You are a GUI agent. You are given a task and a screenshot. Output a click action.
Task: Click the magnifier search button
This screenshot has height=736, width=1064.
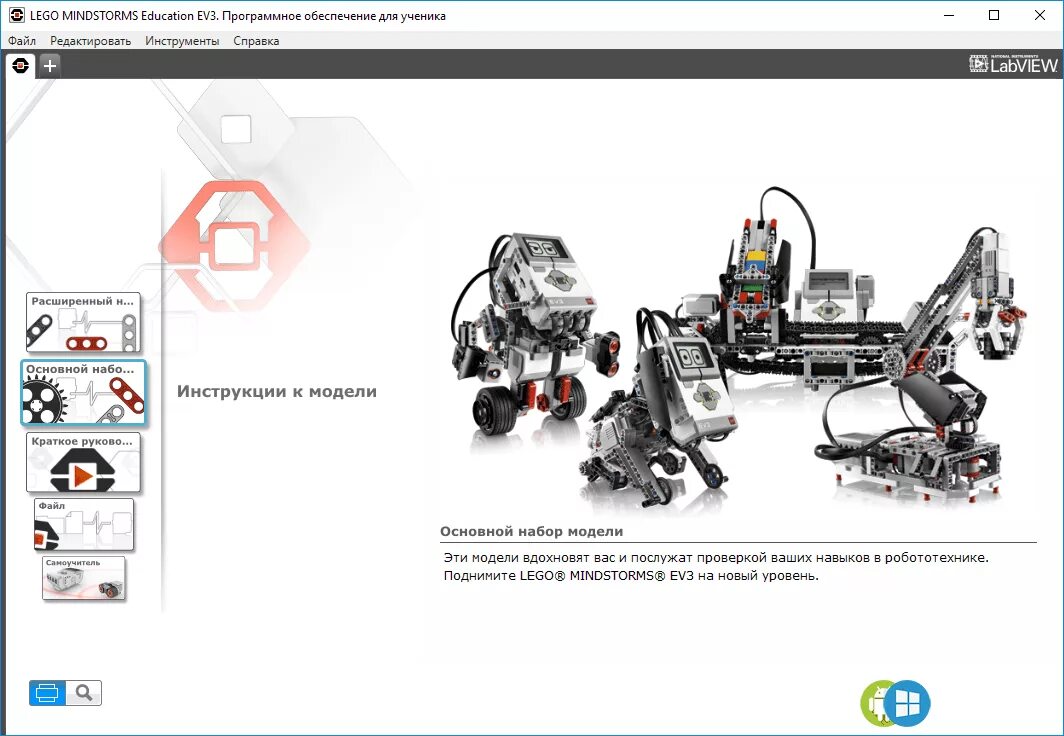coord(84,693)
